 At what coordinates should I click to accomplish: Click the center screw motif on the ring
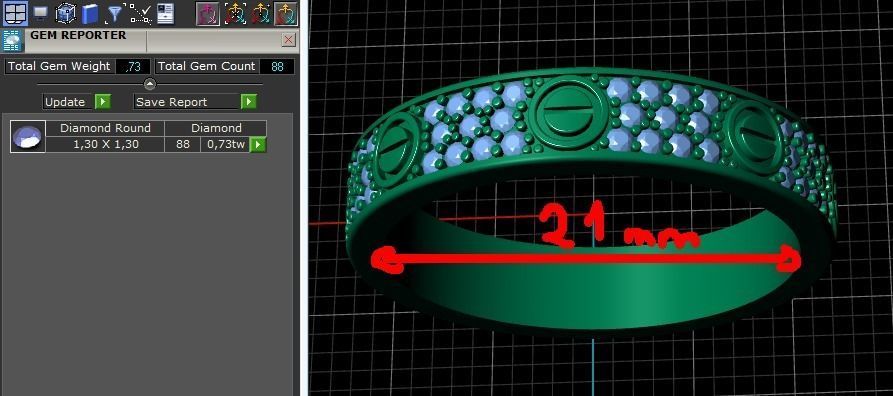tap(567, 113)
